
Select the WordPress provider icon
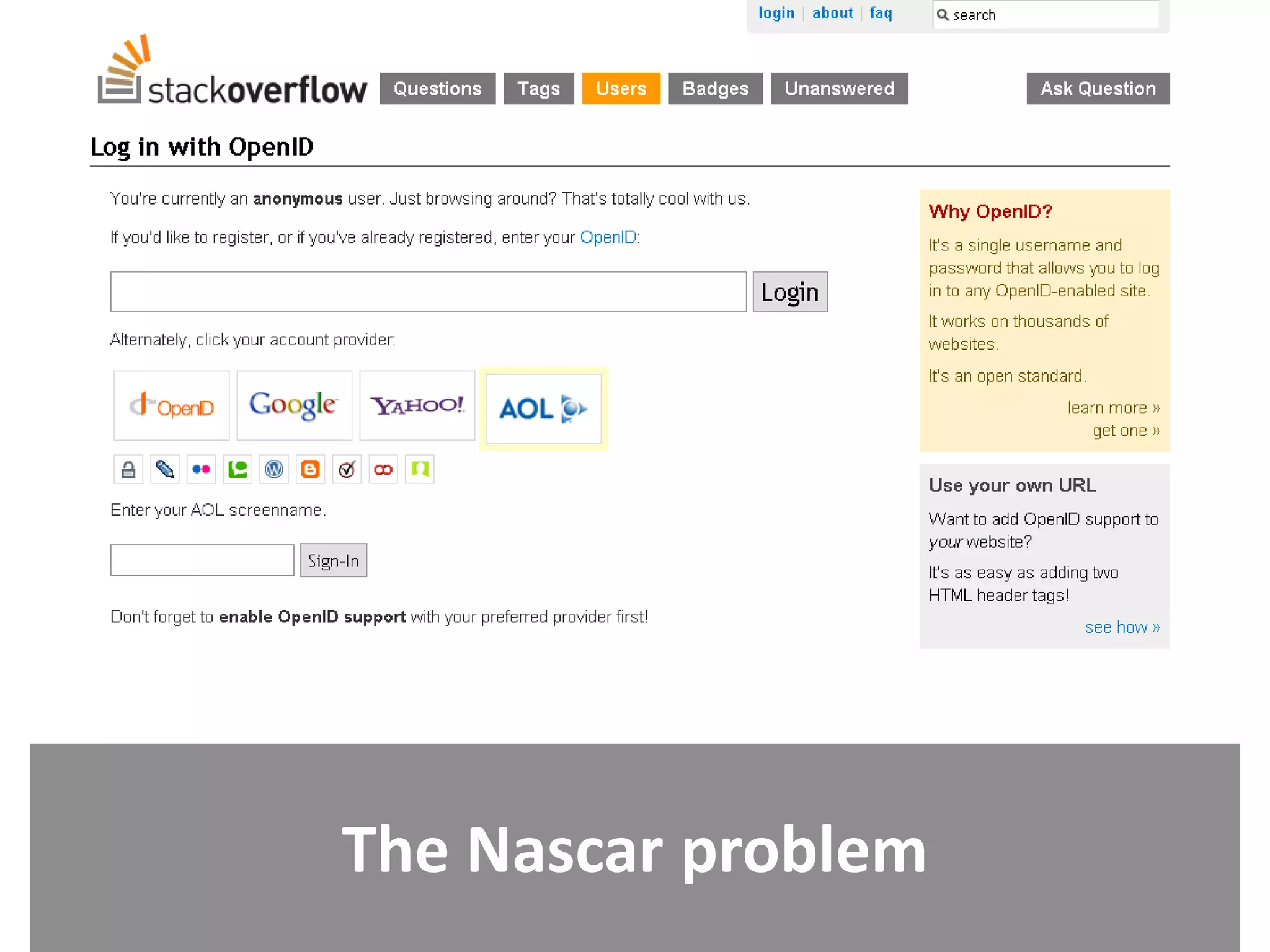coord(273,469)
